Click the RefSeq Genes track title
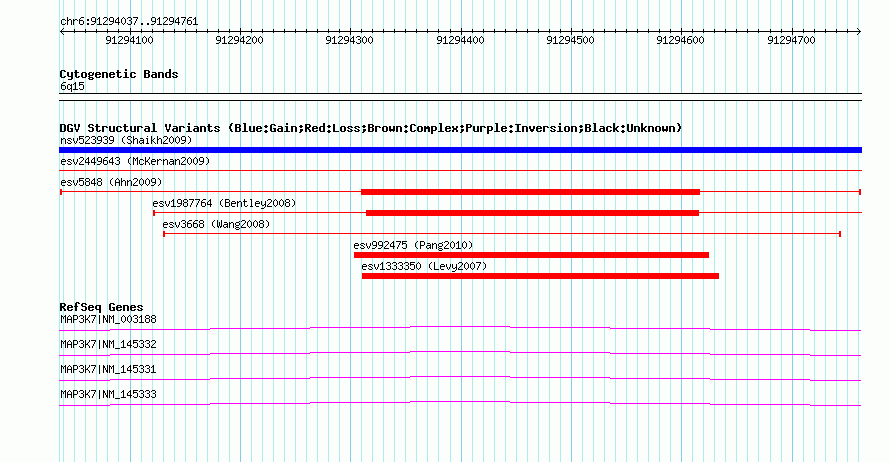 102,307
